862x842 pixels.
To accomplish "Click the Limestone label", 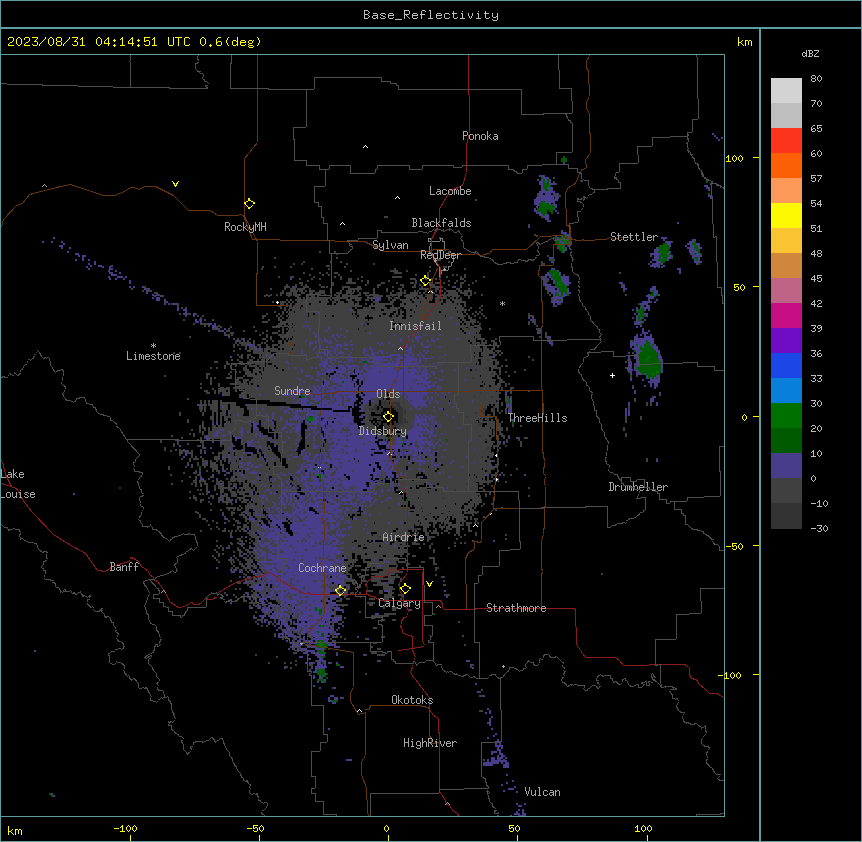I will point(153,356).
